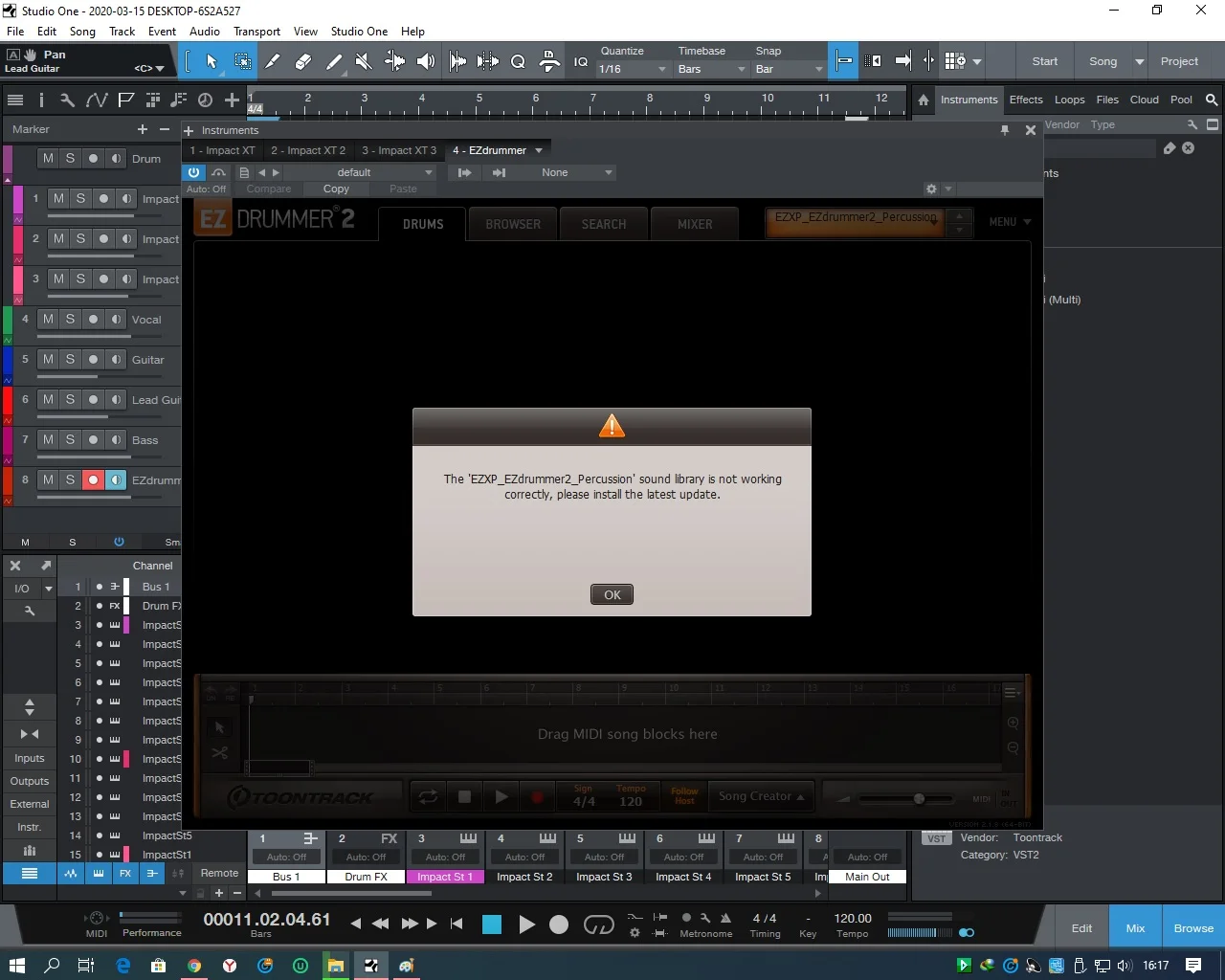The image size is (1225, 980).
Task: Select the Bend tool
Action: pos(394,61)
